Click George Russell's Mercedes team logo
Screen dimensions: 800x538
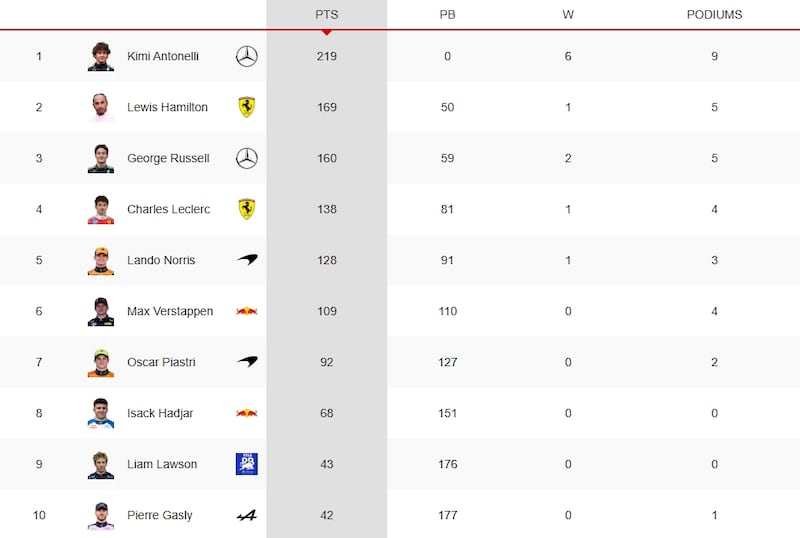246,158
